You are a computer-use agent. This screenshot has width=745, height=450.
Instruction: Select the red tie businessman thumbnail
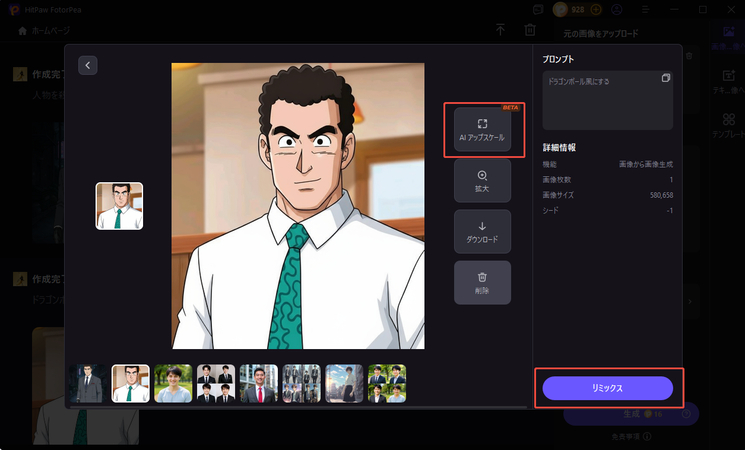[259, 383]
